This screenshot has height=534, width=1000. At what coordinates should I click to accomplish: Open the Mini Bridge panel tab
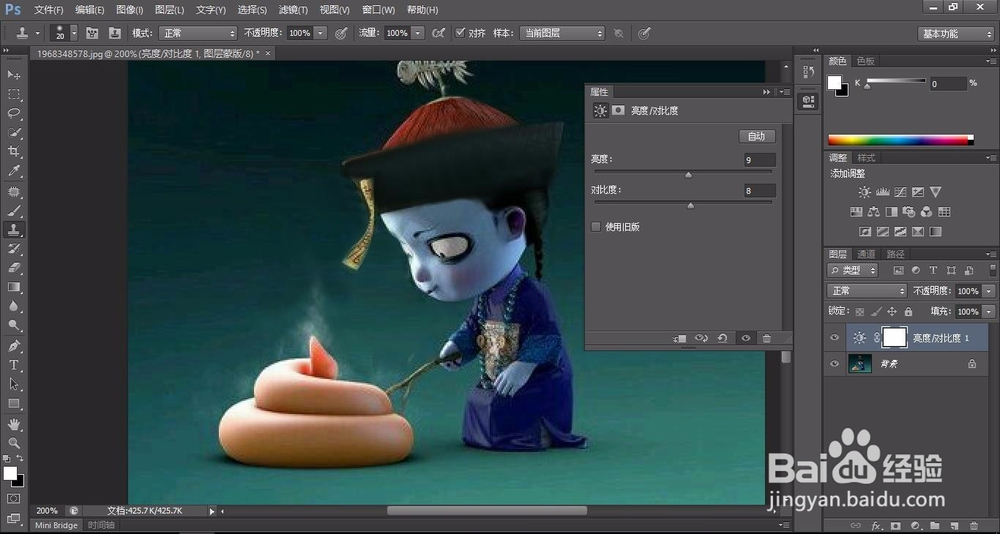[x=56, y=526]
